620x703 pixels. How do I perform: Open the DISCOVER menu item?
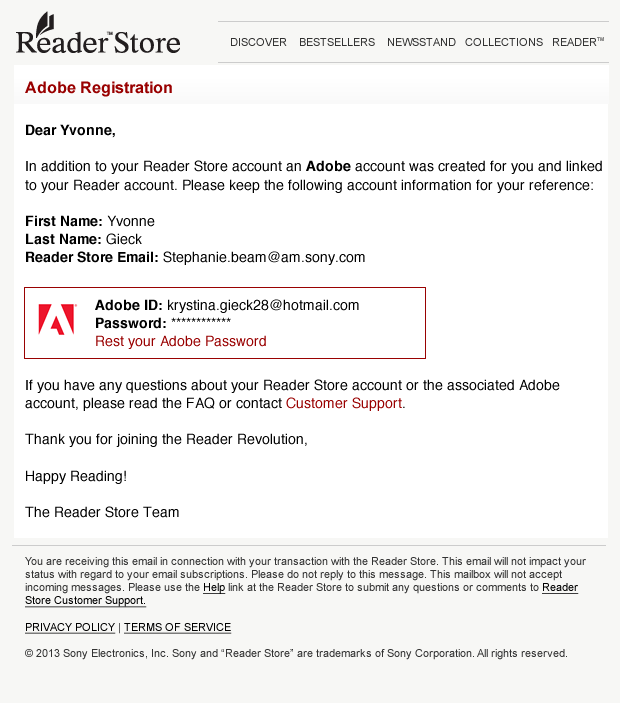[x=258, y=42]
